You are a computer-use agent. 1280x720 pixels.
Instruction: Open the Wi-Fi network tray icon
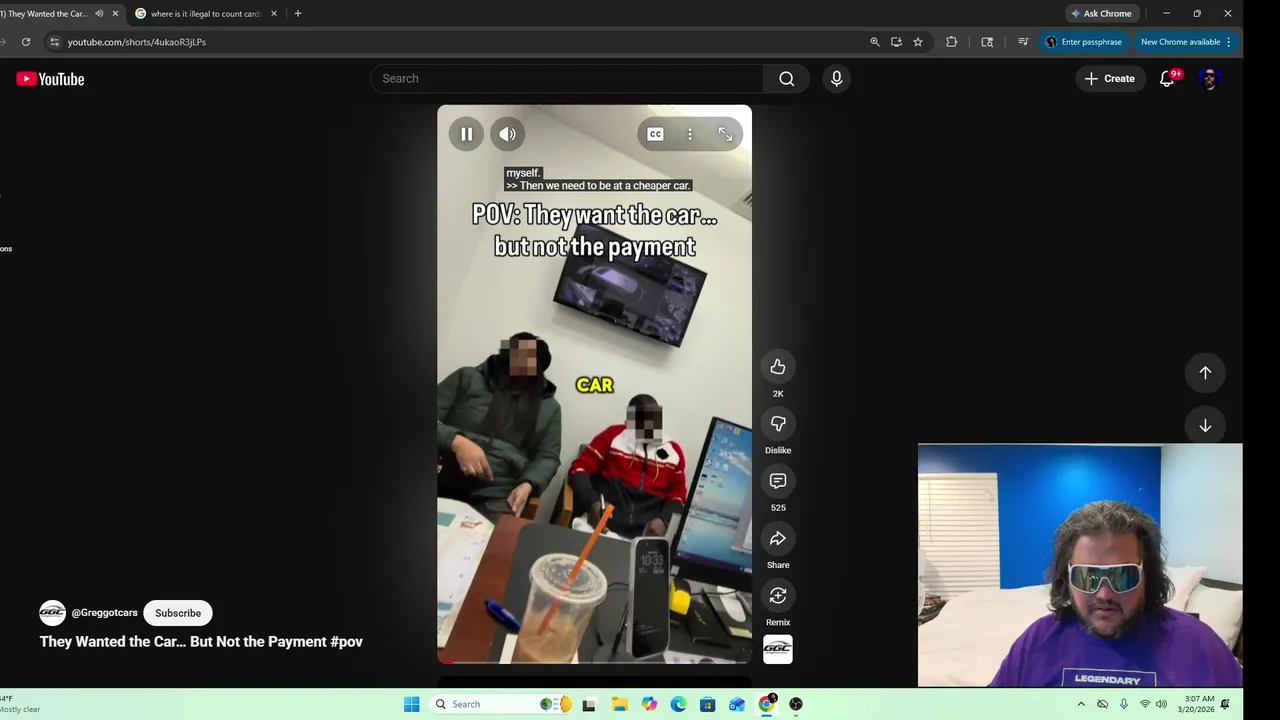(x=1145, y=704)
